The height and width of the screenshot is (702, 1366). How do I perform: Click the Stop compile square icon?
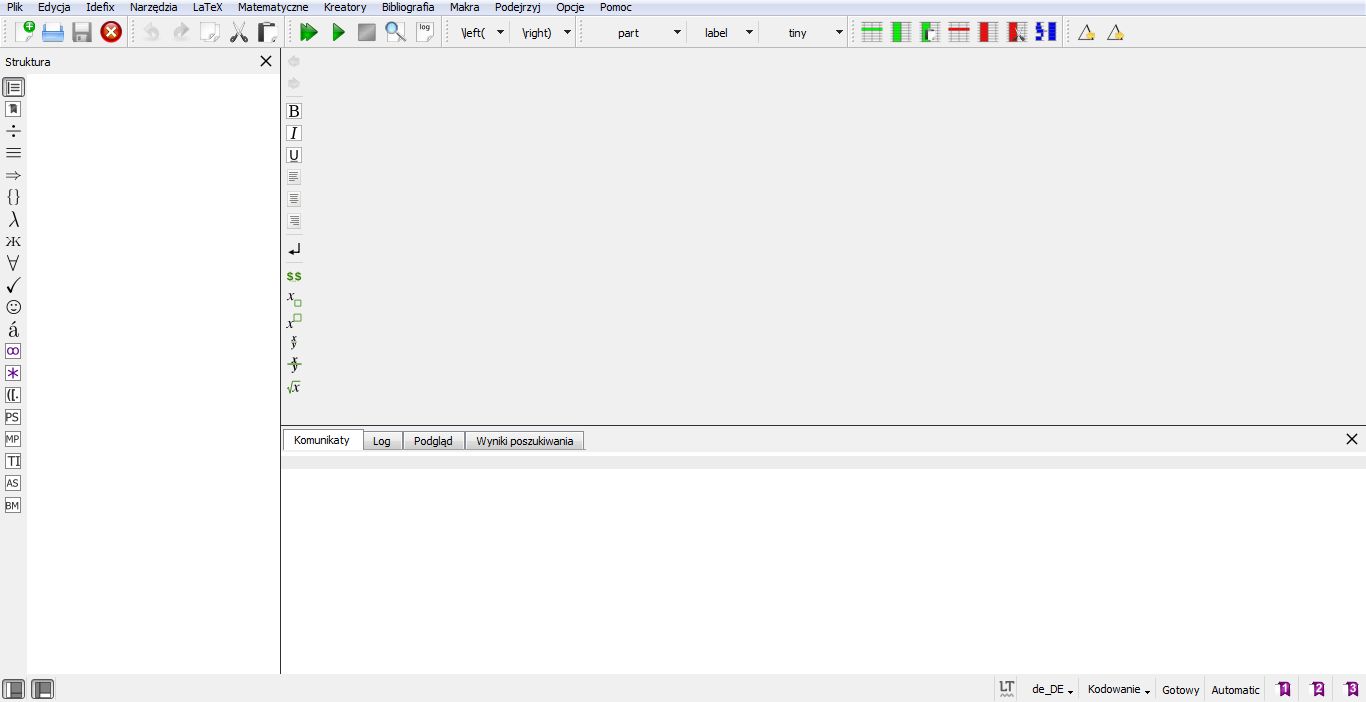pyautogui.click(x=367, y=32)
